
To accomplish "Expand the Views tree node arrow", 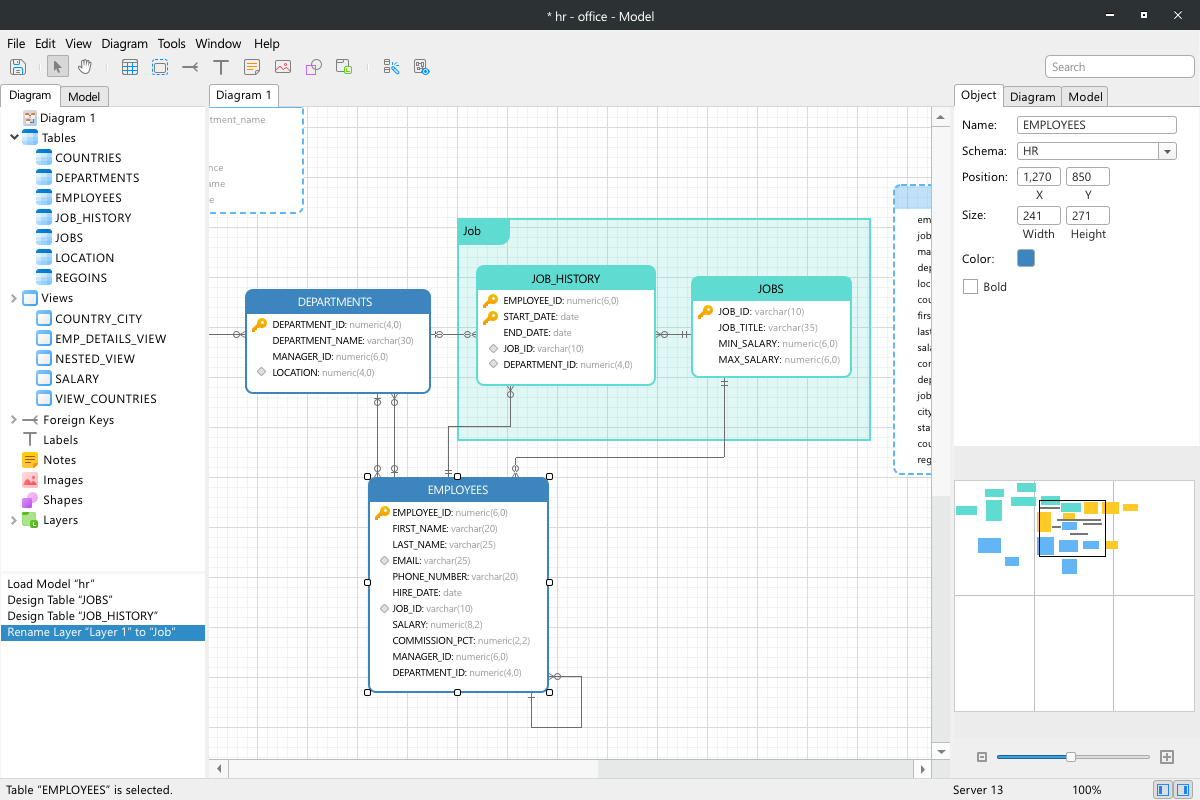I will click(13, 298).
